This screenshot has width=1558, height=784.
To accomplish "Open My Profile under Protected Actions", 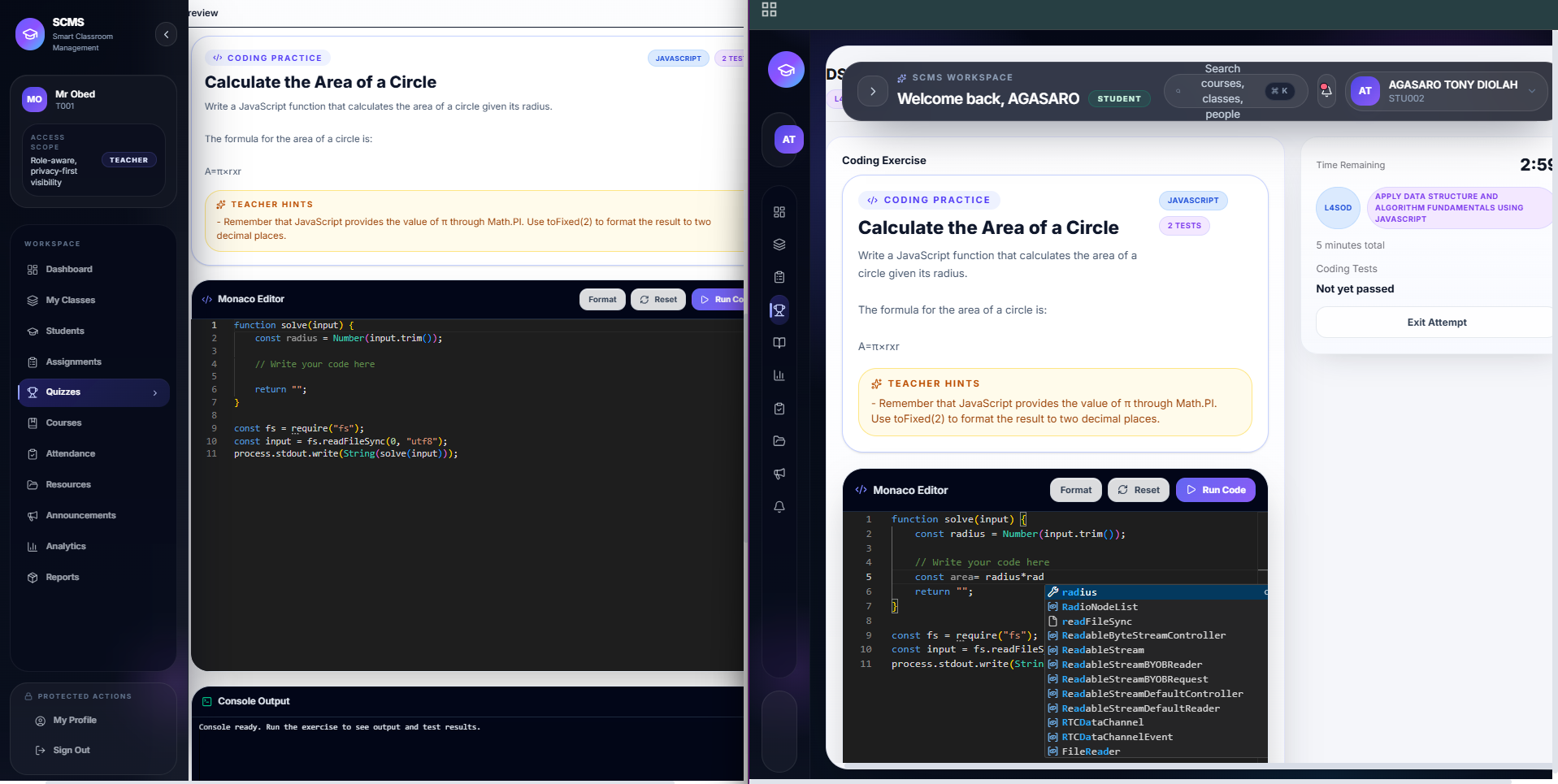I will (x=74, y=720).
